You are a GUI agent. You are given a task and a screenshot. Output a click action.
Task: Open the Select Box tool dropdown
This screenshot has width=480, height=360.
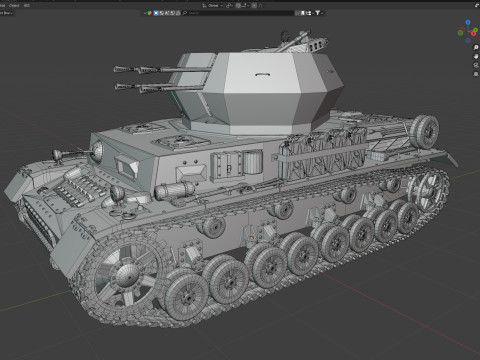coord(6,13)
